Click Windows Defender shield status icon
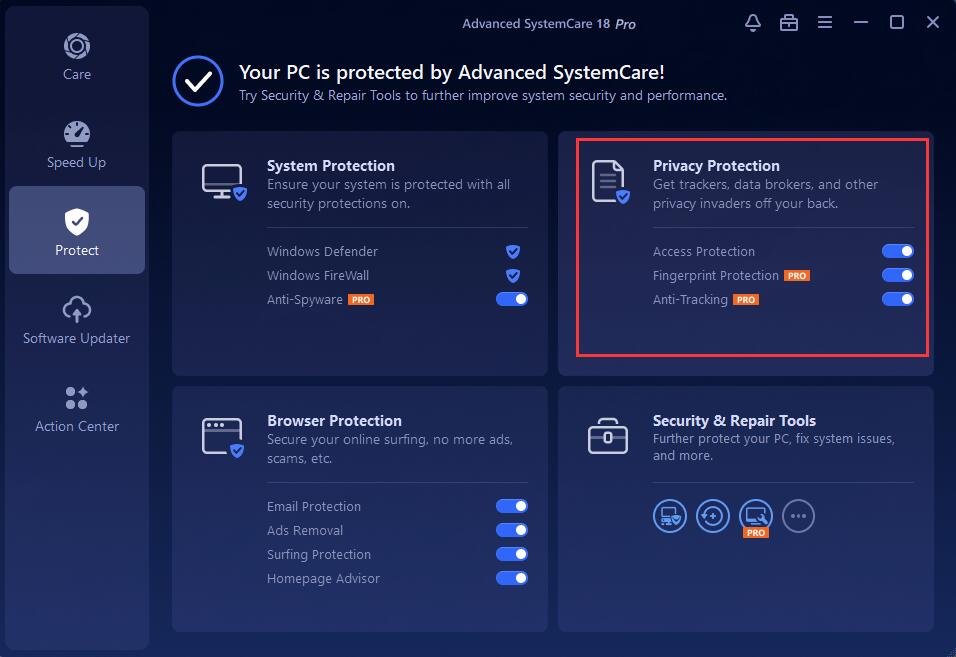Image resolution: width=956 pixels, height=657 pixels. pyautogui.click(x=513, y=251)
